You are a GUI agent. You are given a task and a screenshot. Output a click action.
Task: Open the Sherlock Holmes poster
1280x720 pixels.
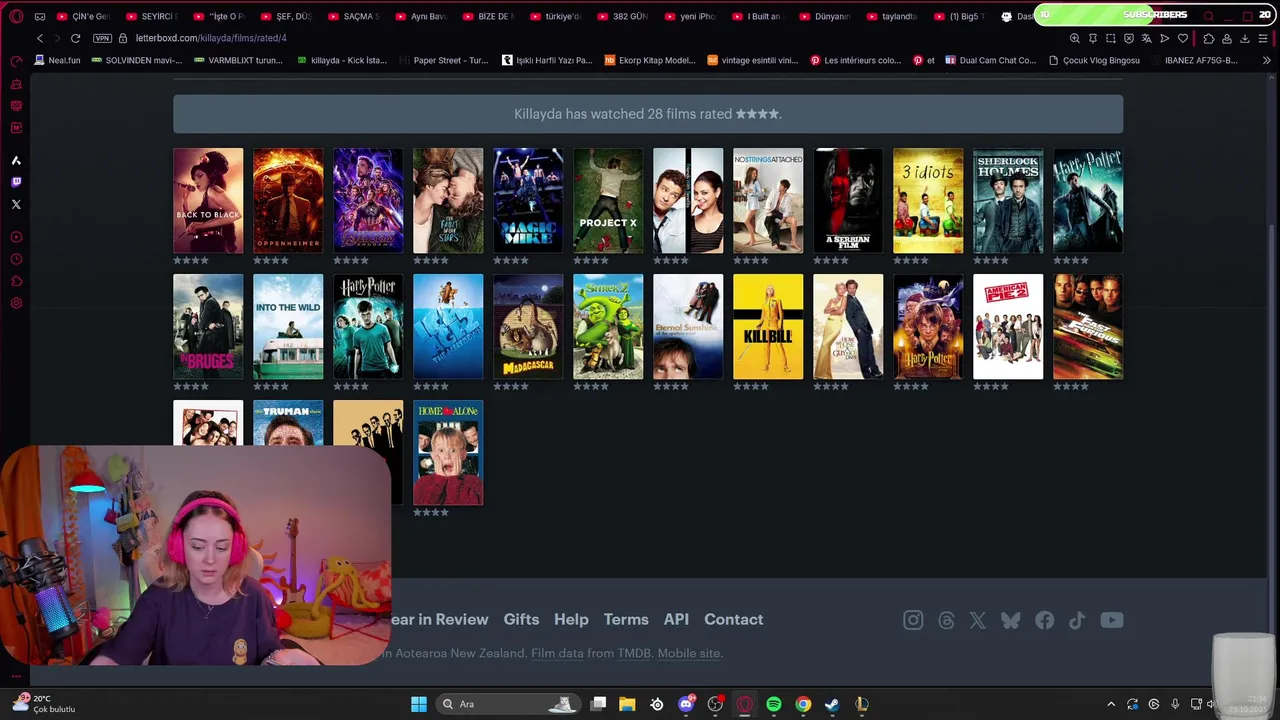tap(1008, 201)
